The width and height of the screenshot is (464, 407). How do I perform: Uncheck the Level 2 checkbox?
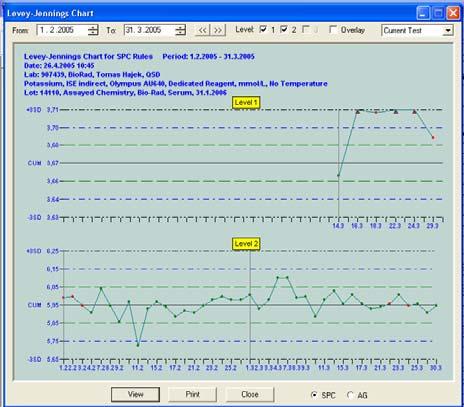pos(284,29)
